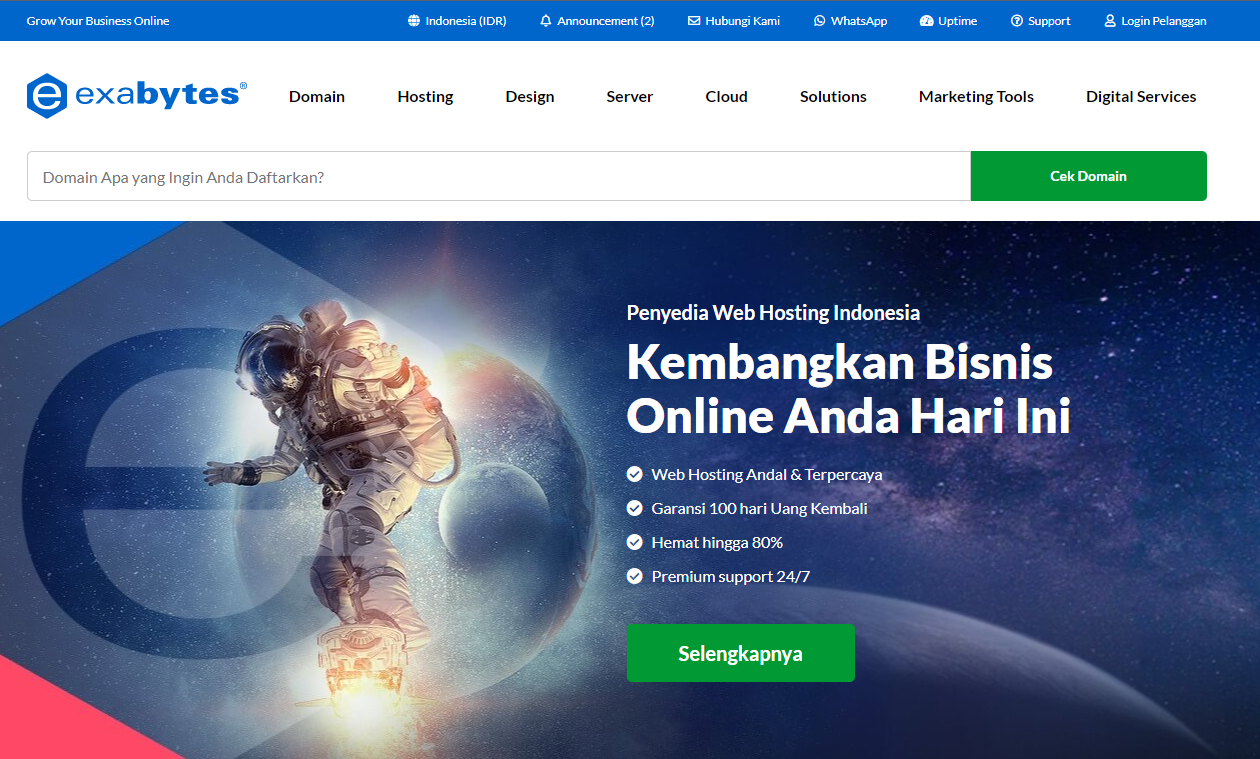This screenshot has height=759, width=1260.
Task: Click the WhatsApp icon in top bar
Action: click(x=820, y=21)
